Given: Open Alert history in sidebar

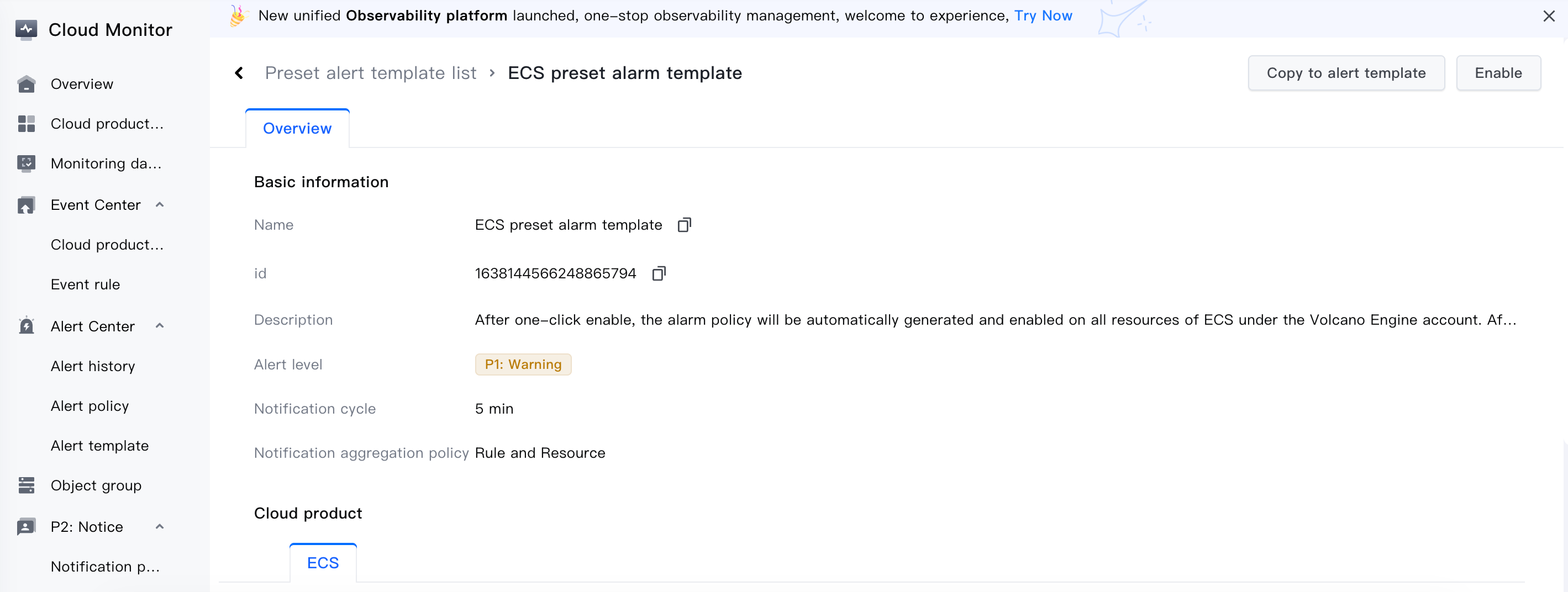Looking at the screenshot, I should pyautogui.click(x=92, y=366).
